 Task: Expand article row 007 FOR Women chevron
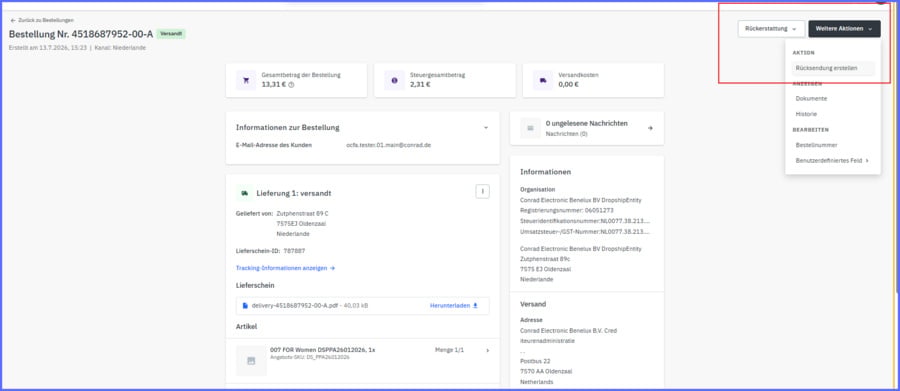[488, 350]
